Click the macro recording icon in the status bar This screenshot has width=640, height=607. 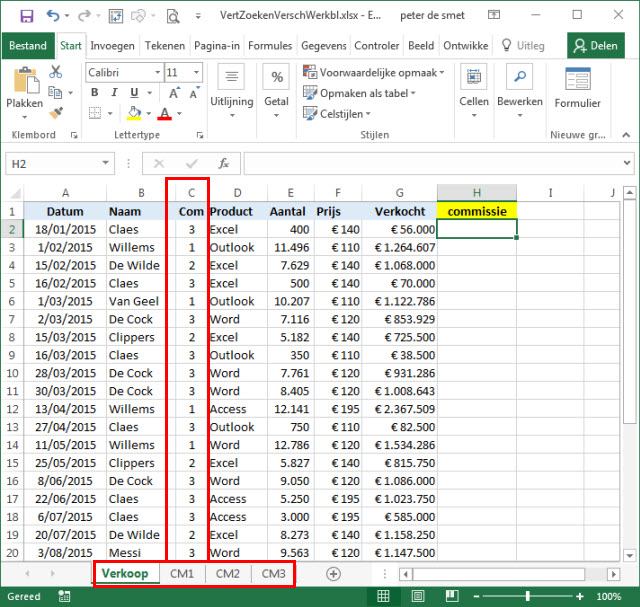[x=64, y=596]
